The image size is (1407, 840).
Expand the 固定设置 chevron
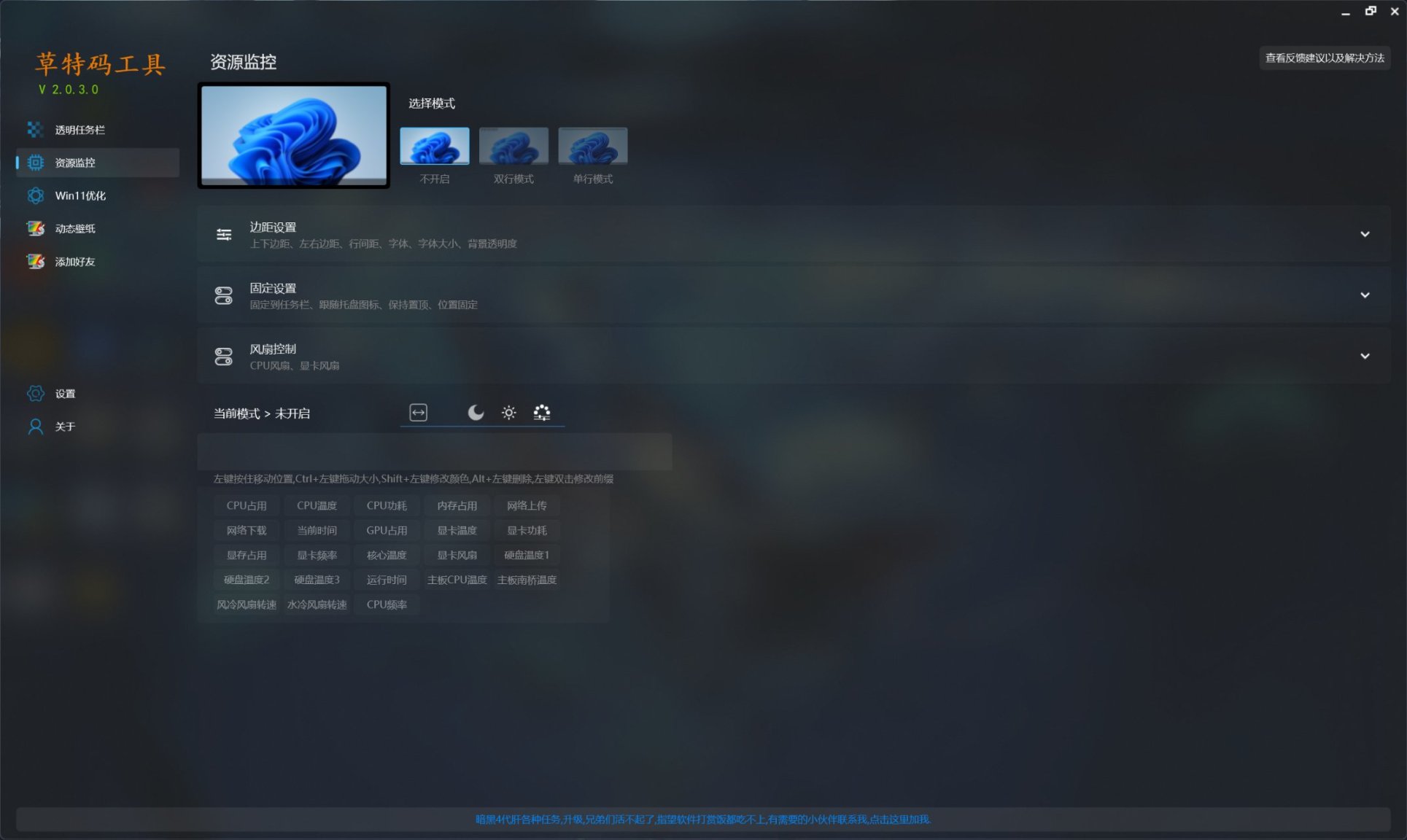(1365, 295)
